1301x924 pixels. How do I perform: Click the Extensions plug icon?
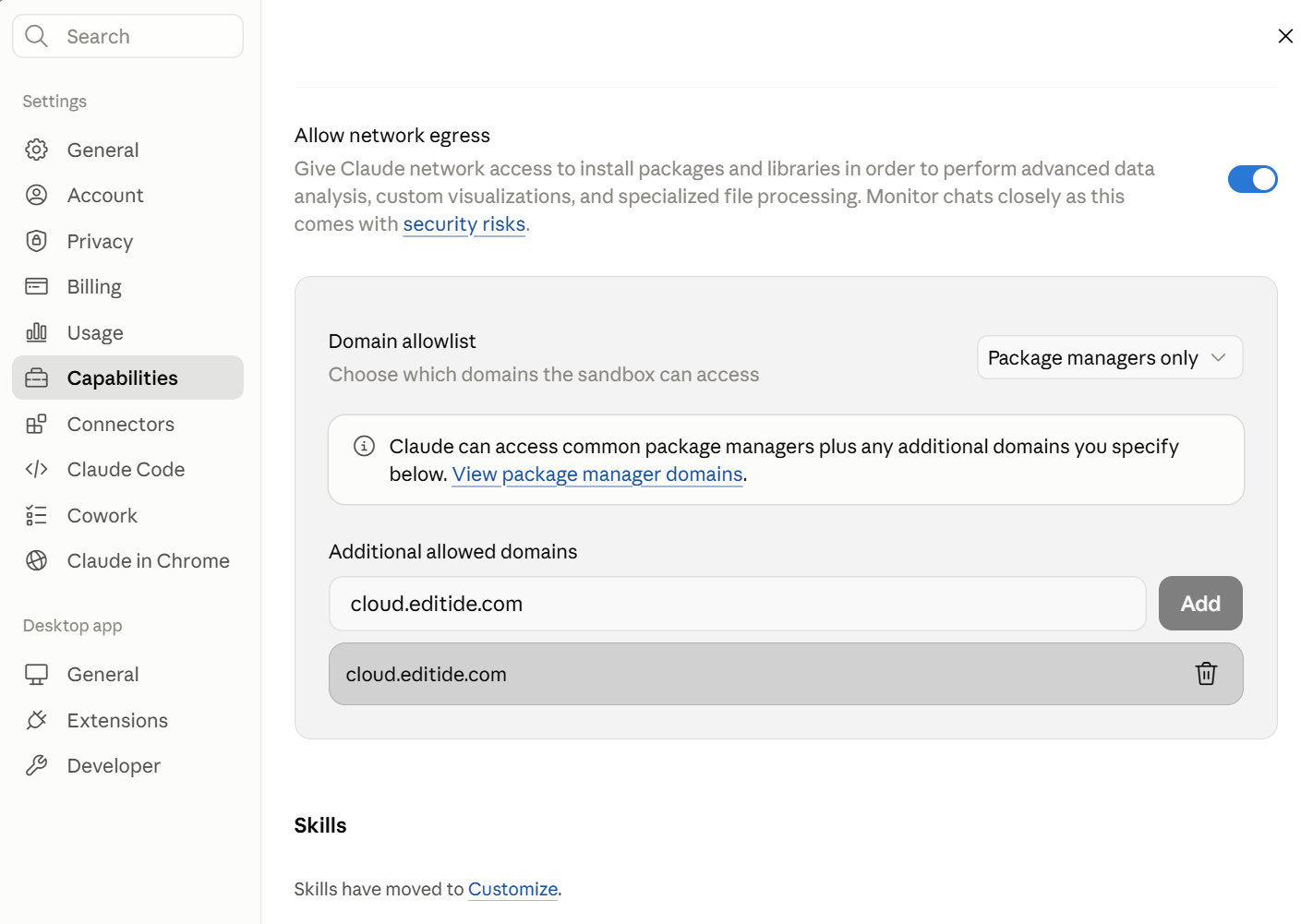tap(36, 720)
